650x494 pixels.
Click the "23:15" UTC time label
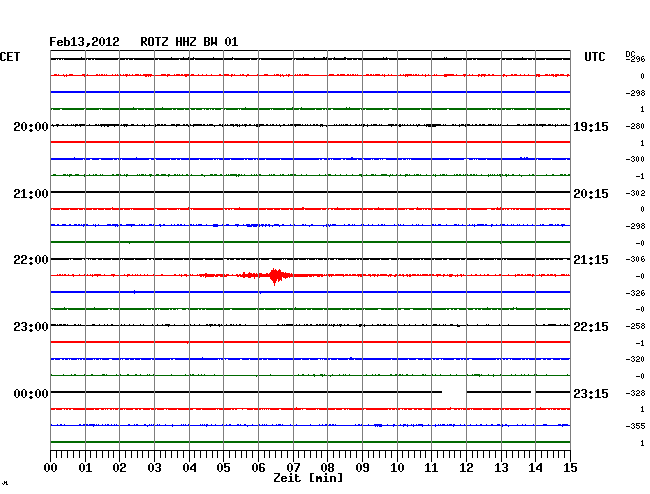tap(591, 393)
